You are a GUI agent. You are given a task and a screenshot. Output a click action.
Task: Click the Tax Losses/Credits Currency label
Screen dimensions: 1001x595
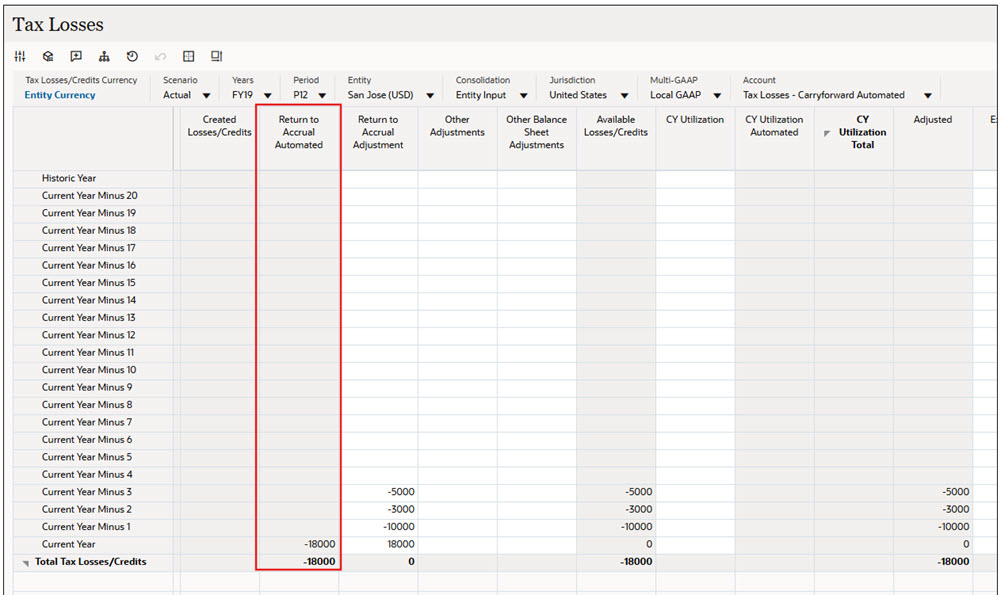[x=81, y=80]
